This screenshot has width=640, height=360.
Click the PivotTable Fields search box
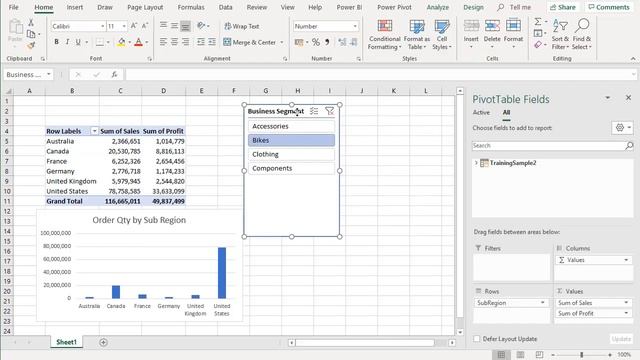(553, 146)
